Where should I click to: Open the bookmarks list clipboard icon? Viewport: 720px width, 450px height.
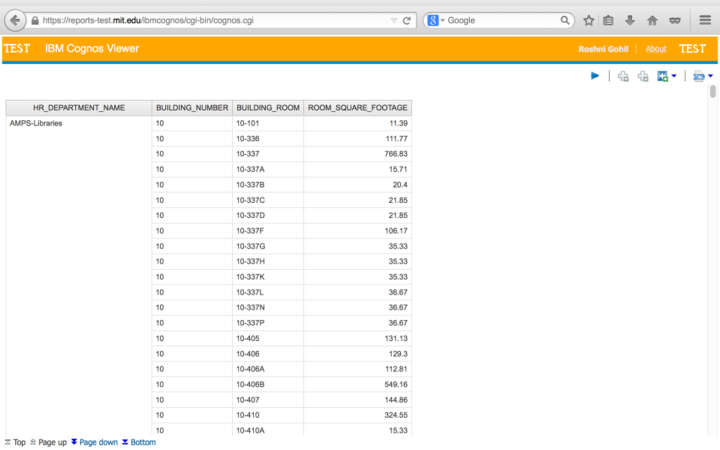[x=609, y=20]
